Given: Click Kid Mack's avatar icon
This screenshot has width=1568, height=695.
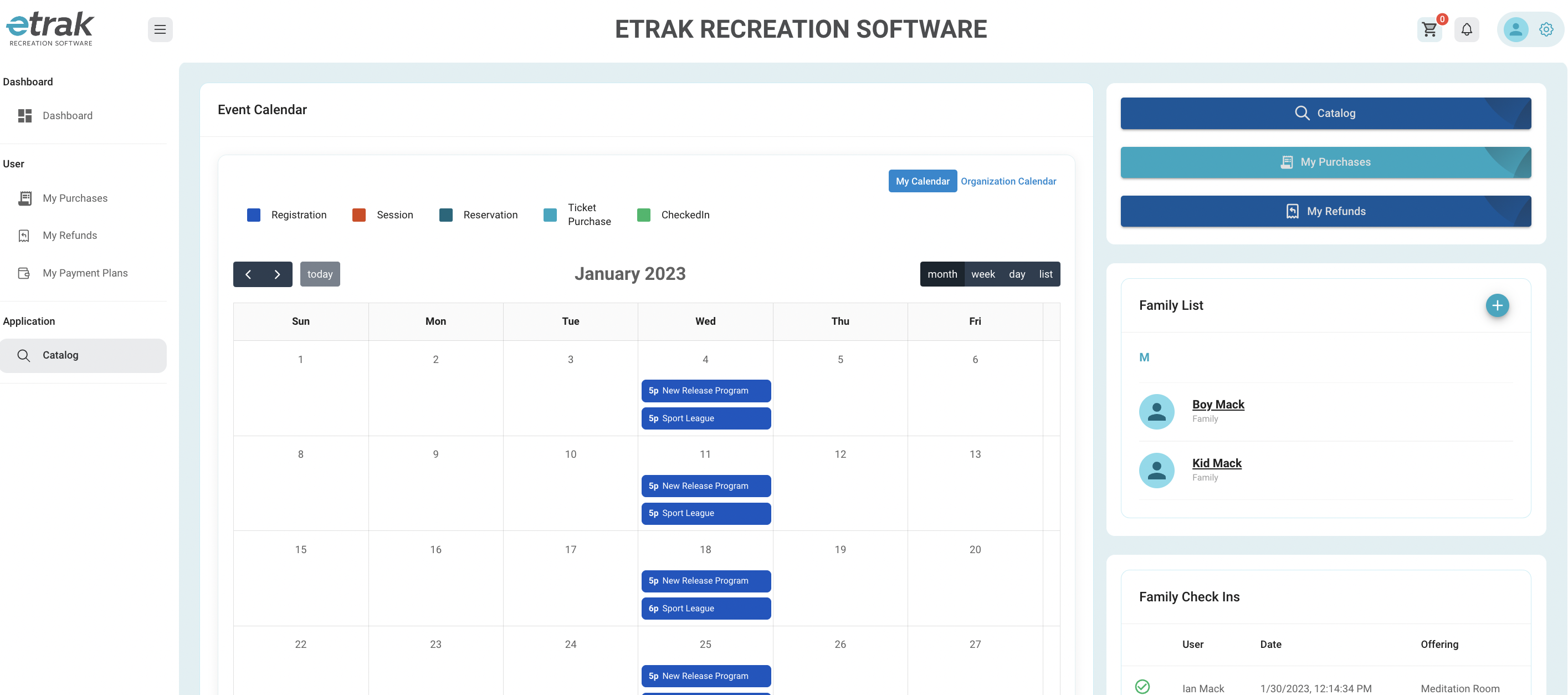Looking at the screenshot, I should click(x=1156, y=470).
